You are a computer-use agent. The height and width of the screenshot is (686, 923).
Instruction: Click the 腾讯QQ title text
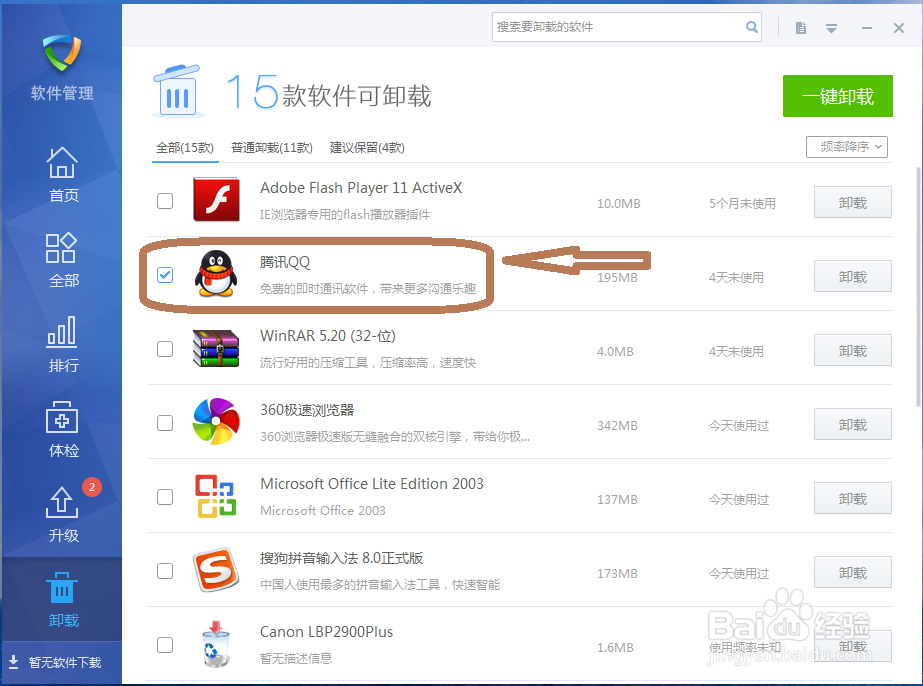[285, 262]
